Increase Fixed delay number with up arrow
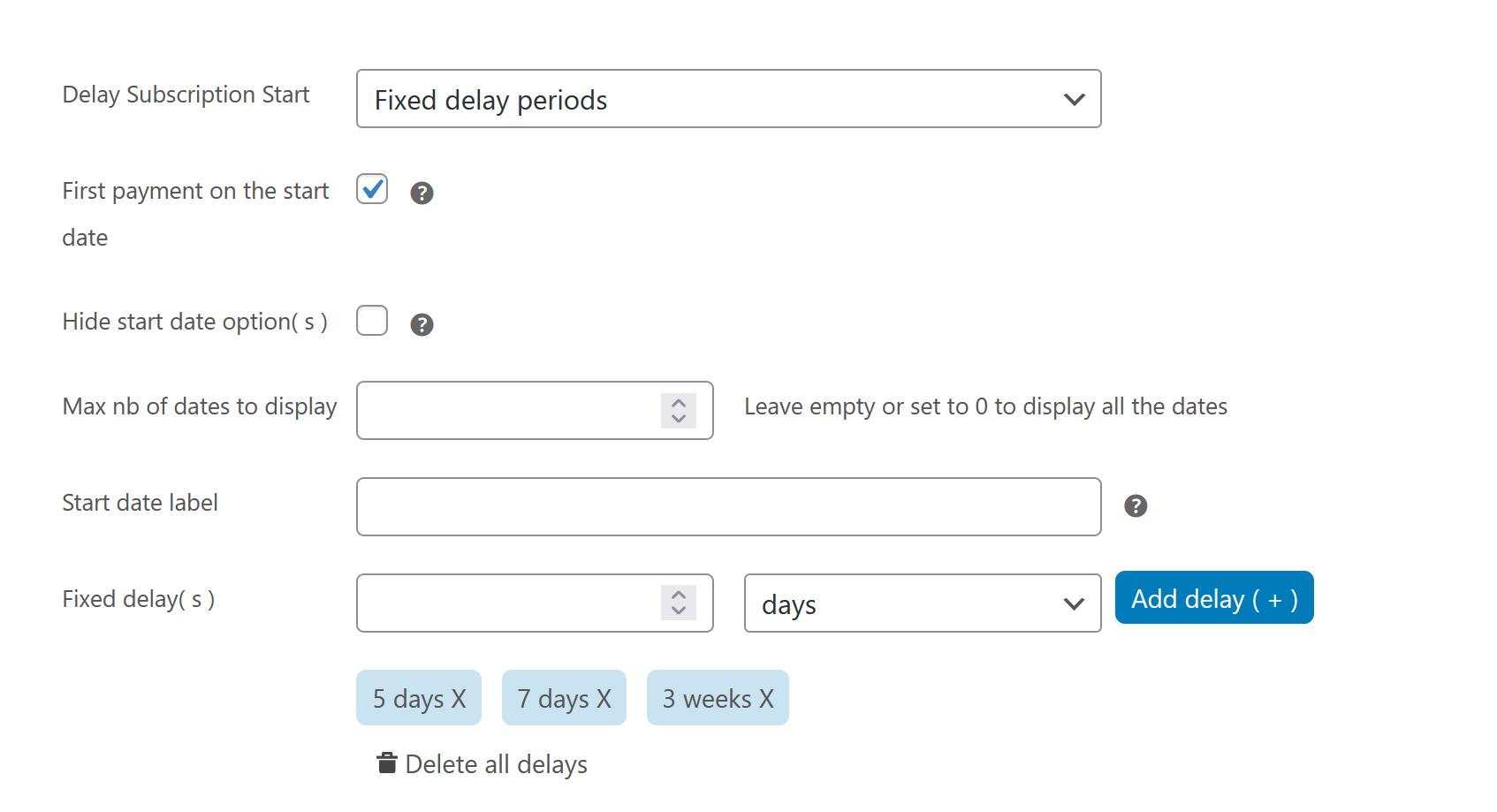 679,595
